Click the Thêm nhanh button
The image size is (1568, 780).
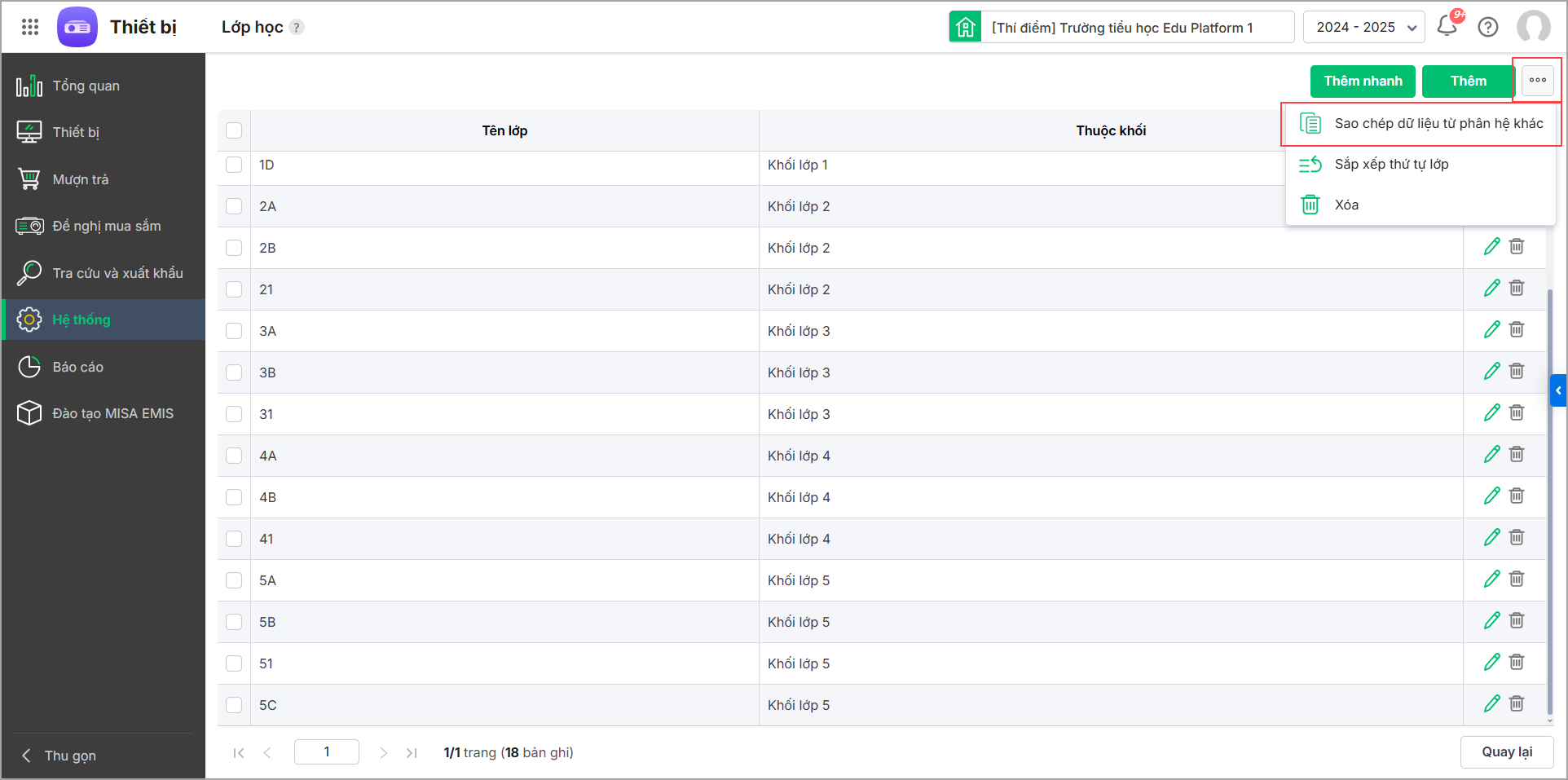(1363, 82)
